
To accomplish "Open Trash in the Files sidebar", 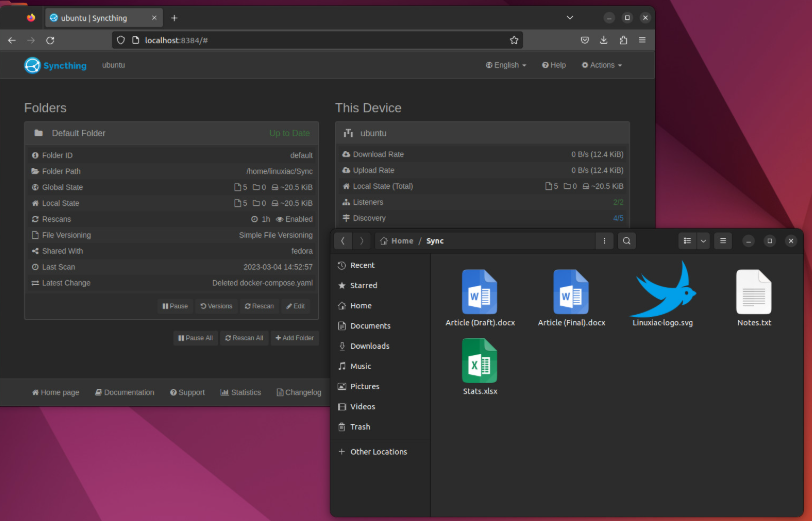I will pyautogui.click(x=360, y=427).
